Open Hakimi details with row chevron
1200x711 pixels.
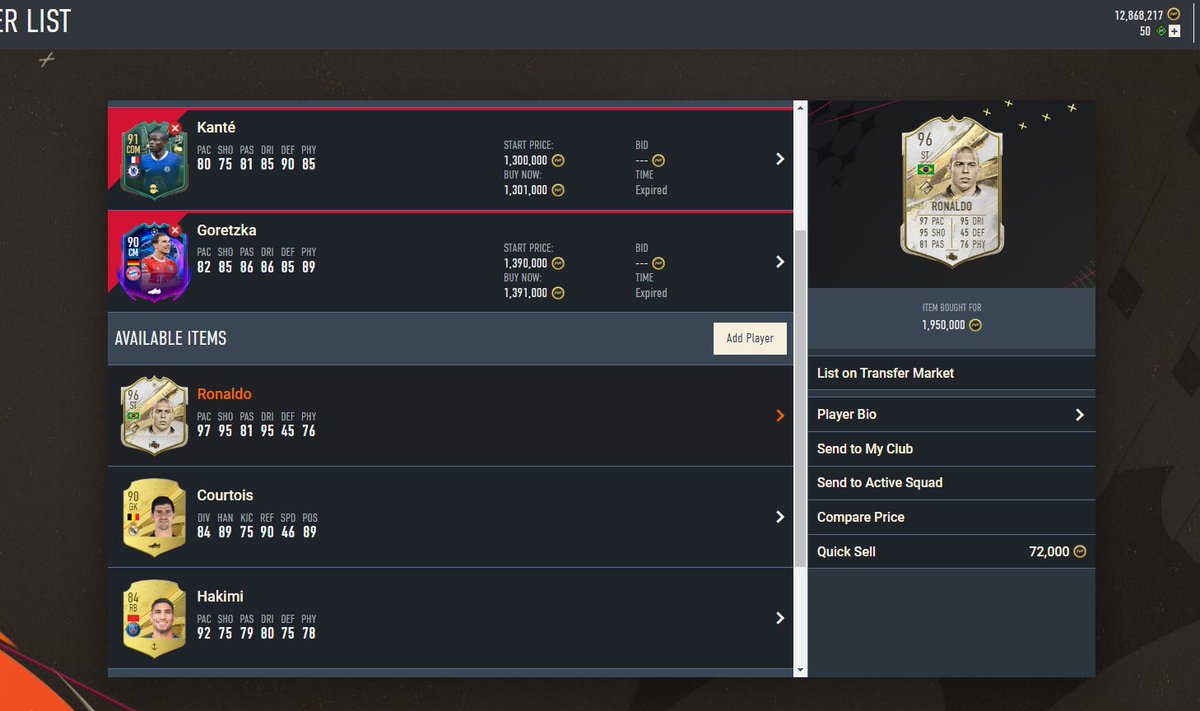point(780,618)
